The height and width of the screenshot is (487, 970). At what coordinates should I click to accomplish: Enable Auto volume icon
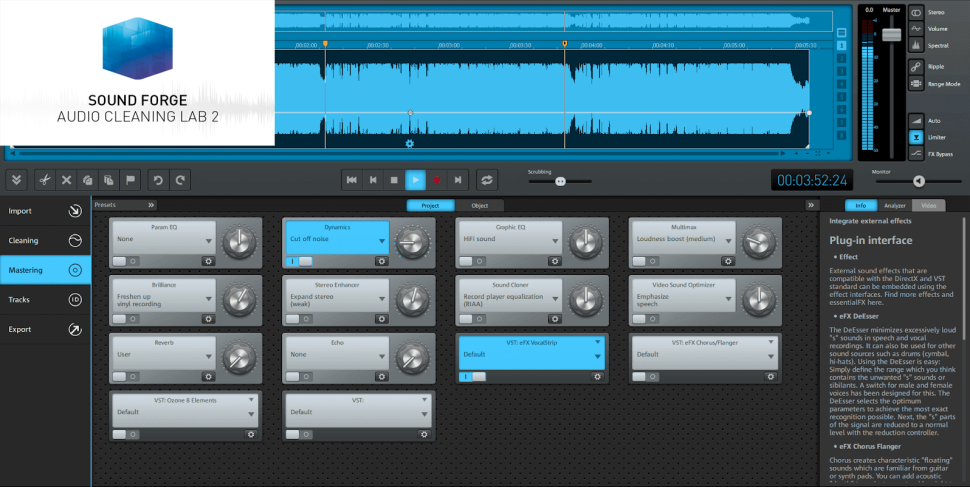coord(916,121)
